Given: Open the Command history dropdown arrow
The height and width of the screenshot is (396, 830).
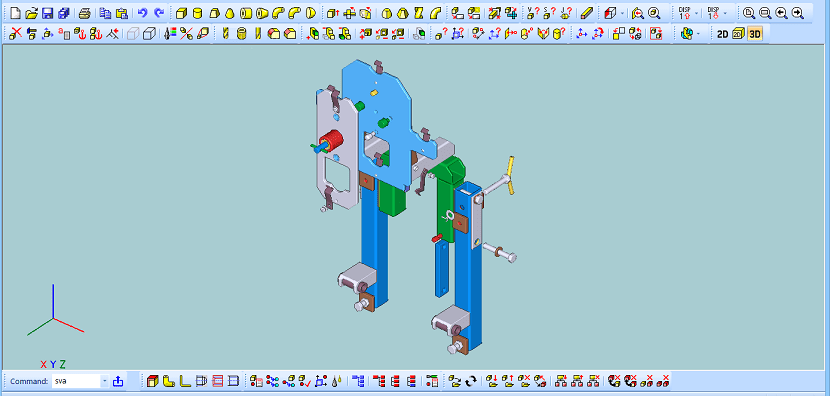Looking at the screenshot, I should (x=104, y=381).
